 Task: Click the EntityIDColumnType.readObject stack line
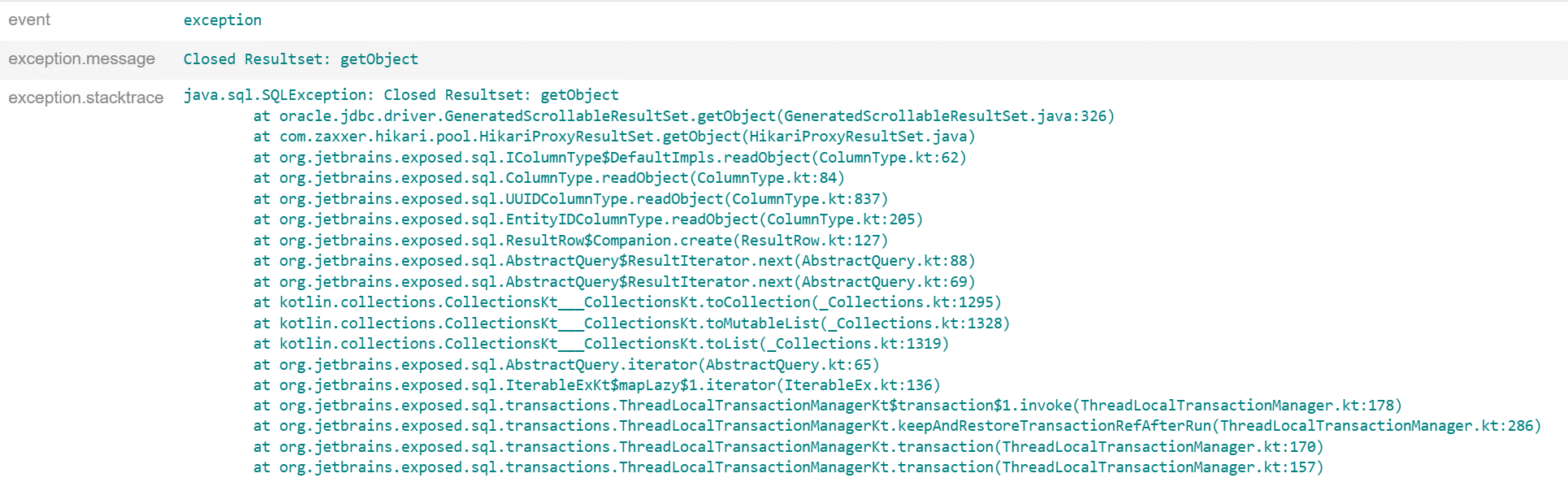click(587, 219)
